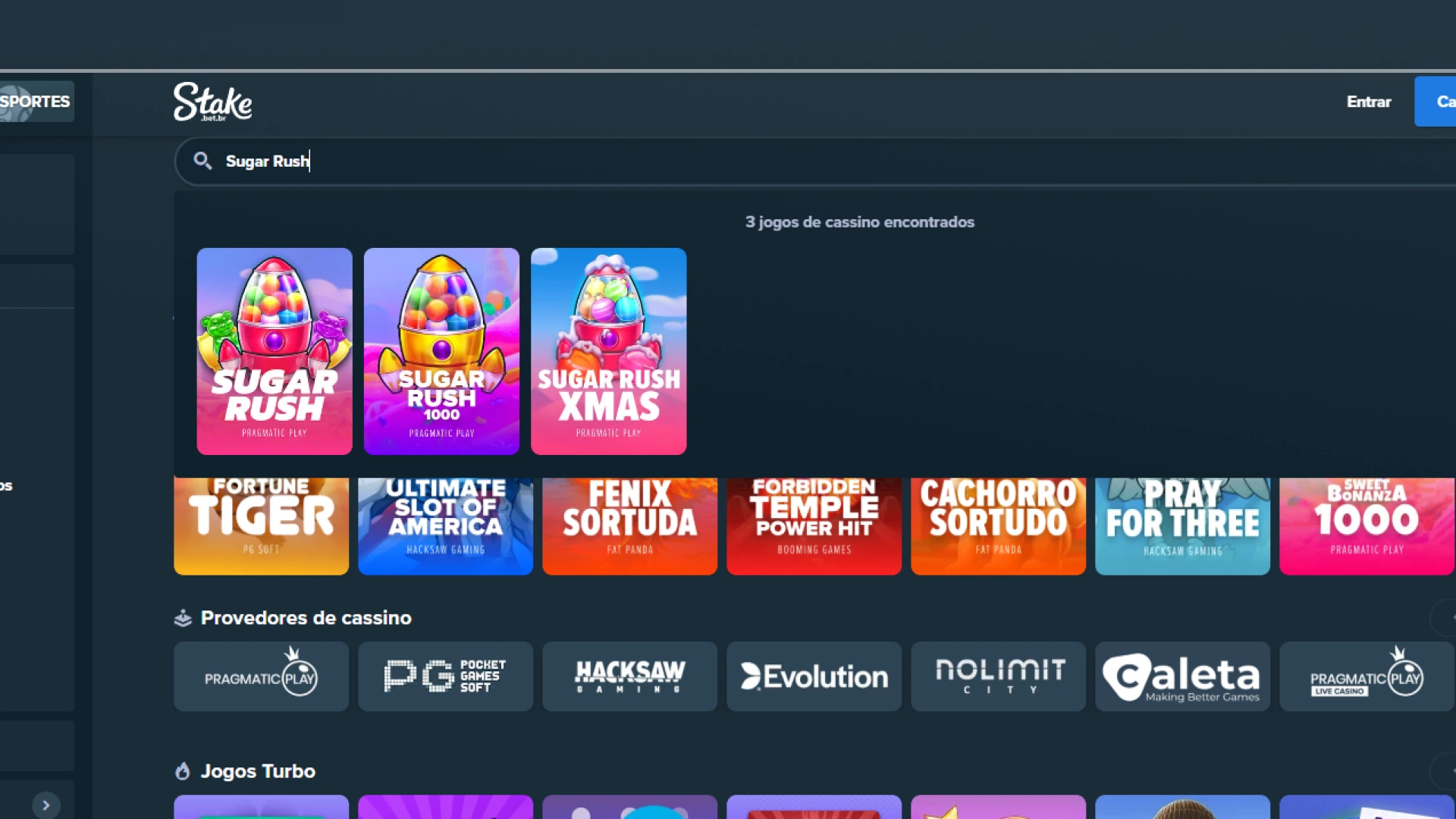This screenshot has width=1456, height=819.
Task: Select the Pragmatic Play Live Casino provider
Action: pos(1367,676)
